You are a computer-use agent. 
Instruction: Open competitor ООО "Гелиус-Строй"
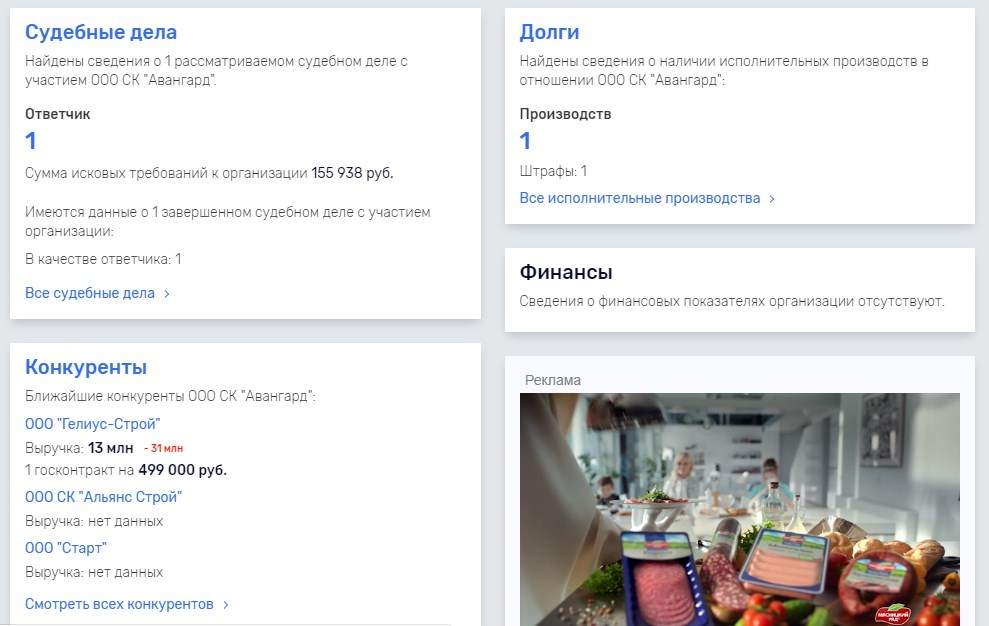pos(93,424)
